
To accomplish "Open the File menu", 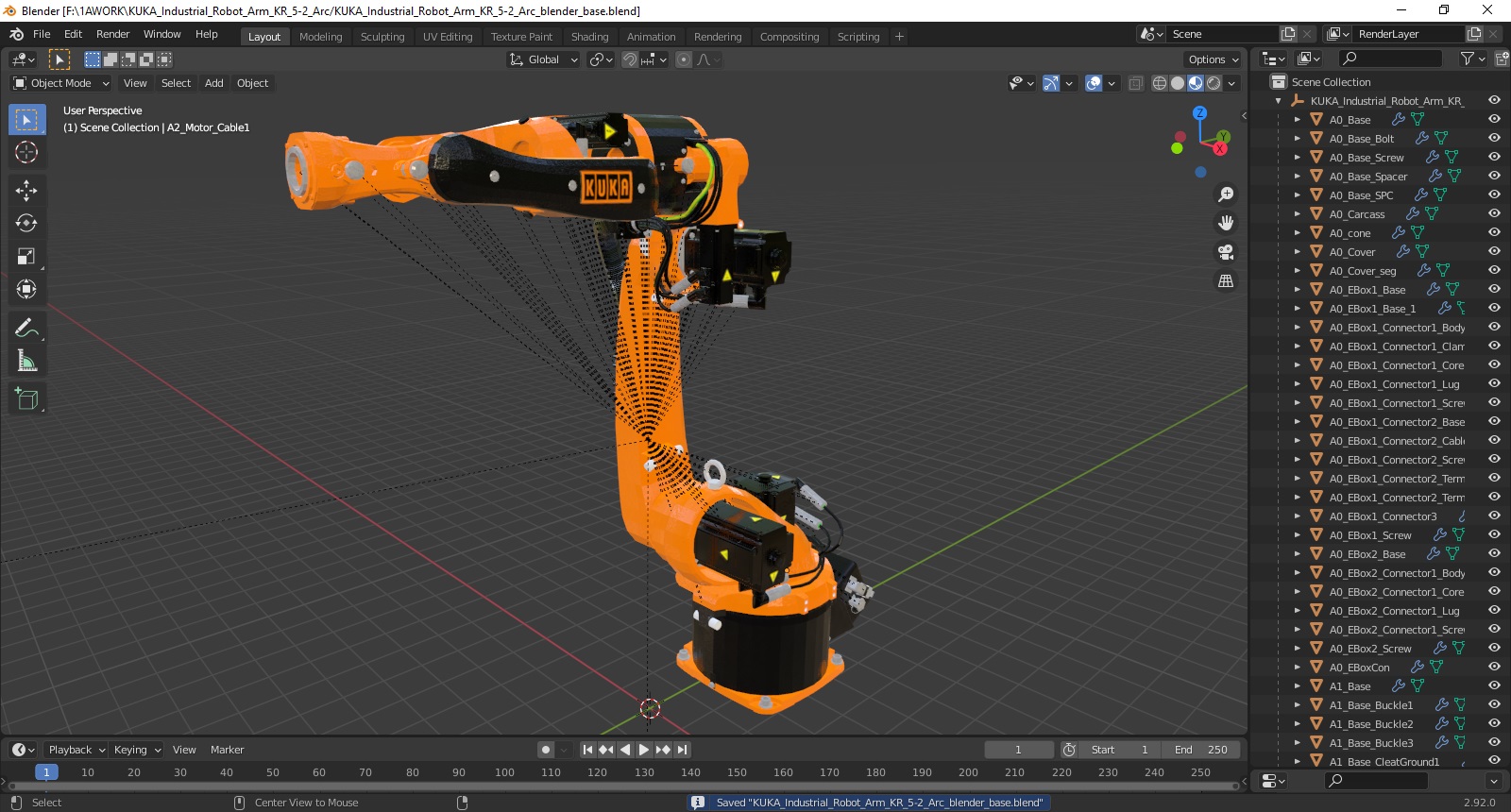I will click(42, 34).
